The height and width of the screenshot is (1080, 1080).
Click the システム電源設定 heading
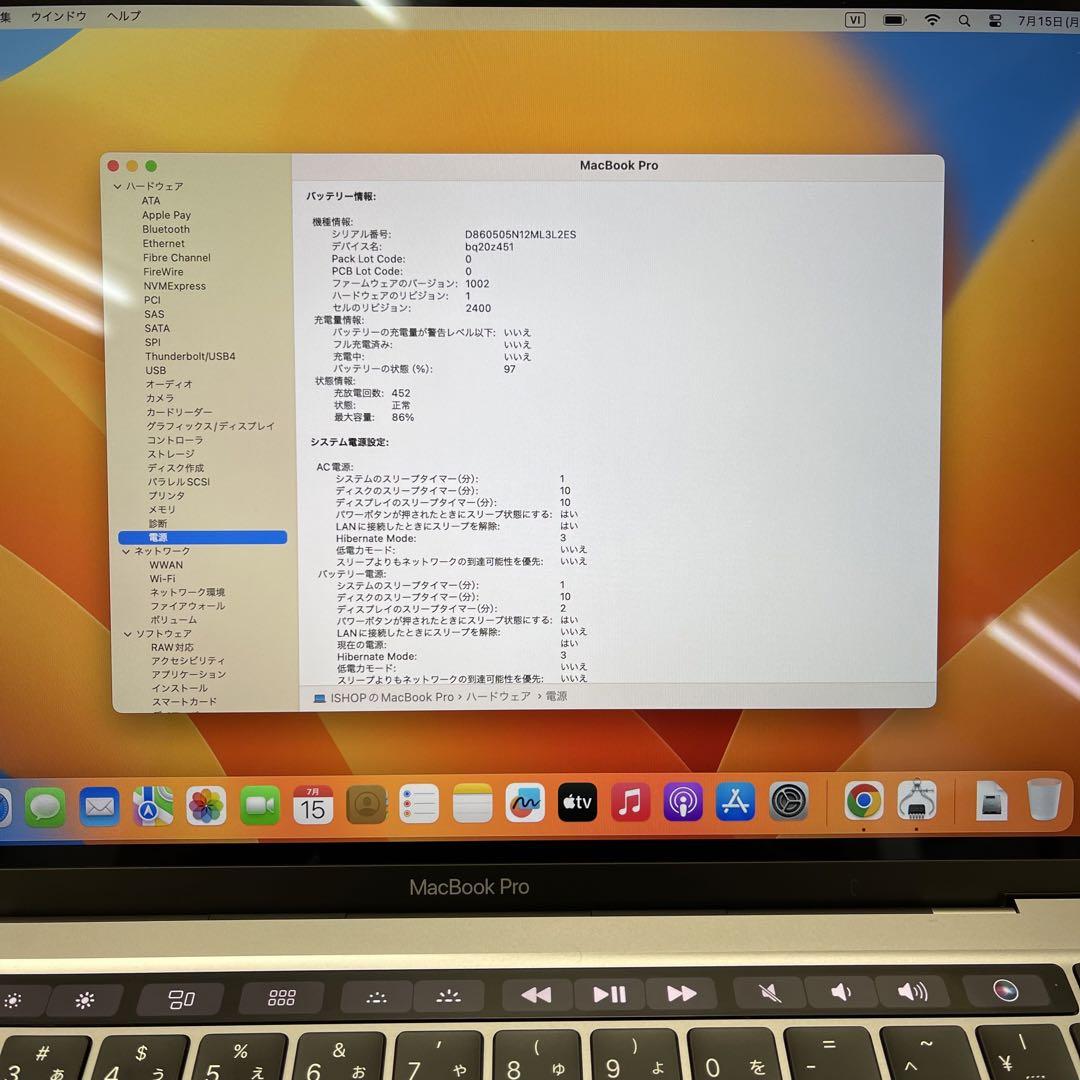click(349, 442)
